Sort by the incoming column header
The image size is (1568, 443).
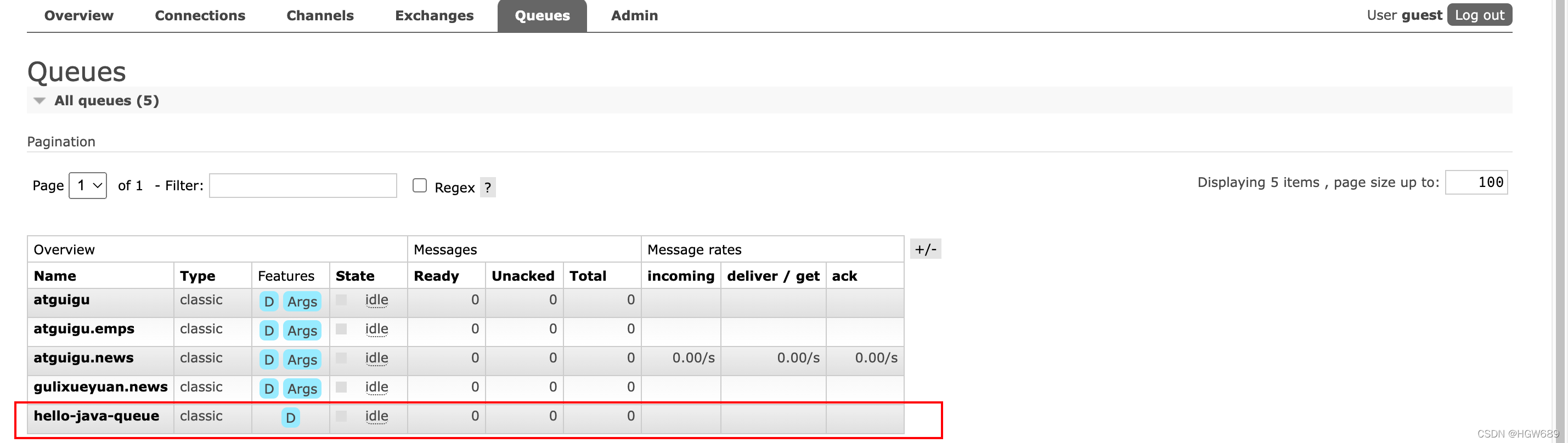tap(680, 276)
